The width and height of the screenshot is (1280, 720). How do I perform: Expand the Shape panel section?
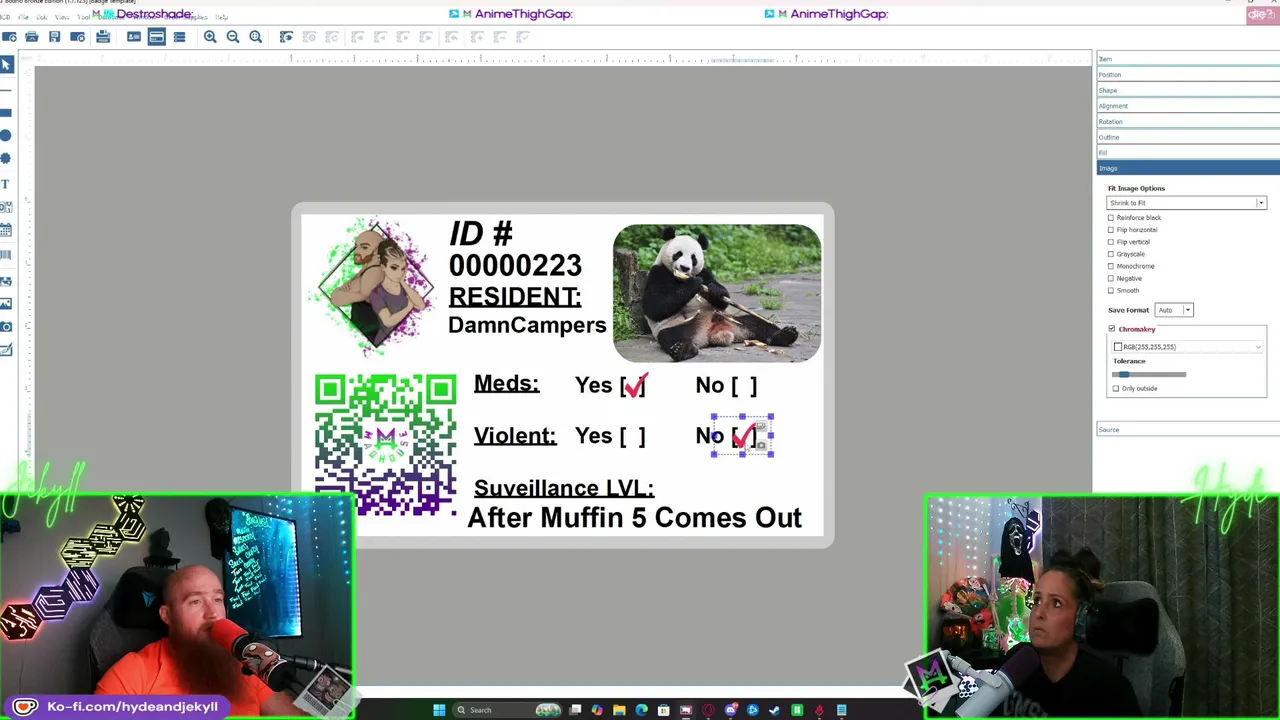pos(1188,90)
